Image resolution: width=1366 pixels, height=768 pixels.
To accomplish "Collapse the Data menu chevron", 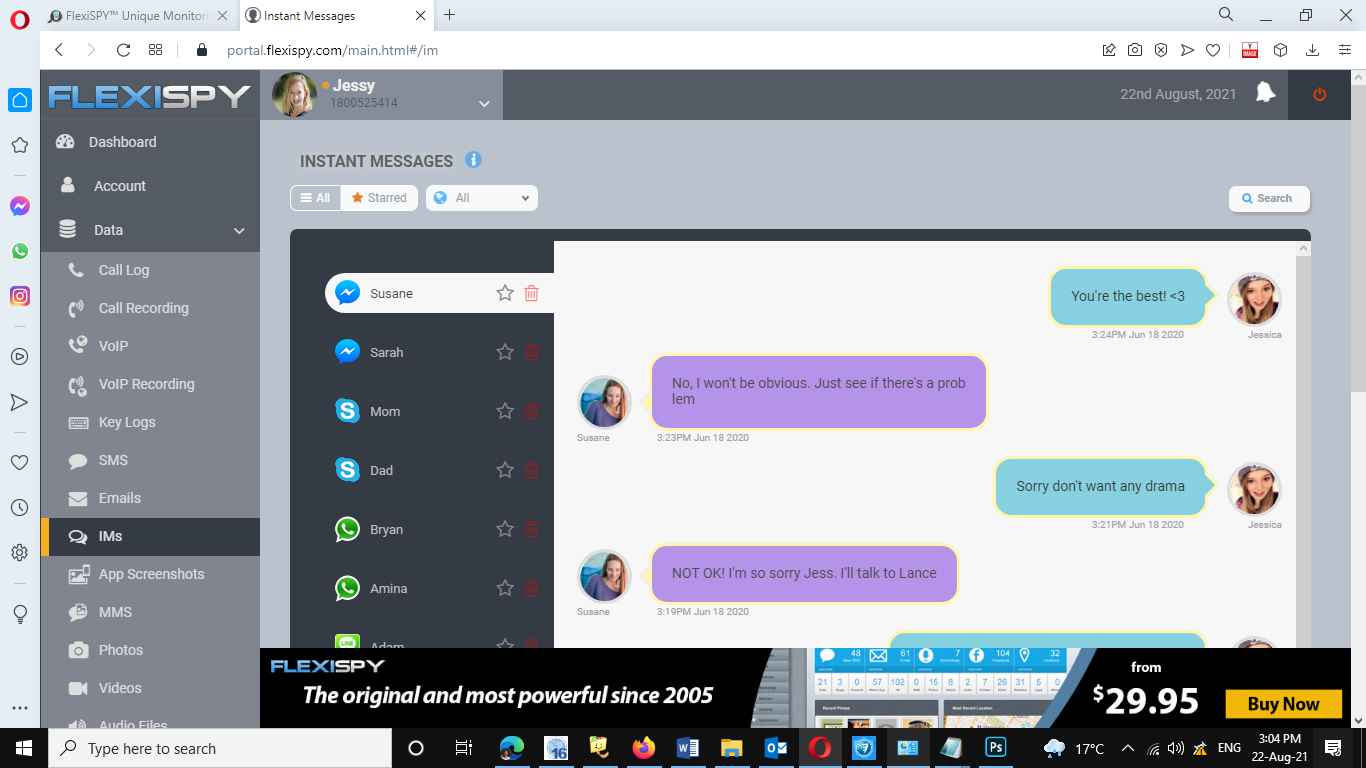I will (x=239, y=231).
